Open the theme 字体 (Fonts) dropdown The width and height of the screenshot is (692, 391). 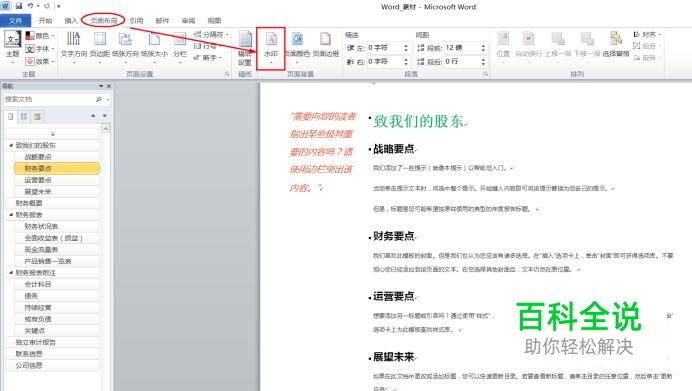pos(40,49)
